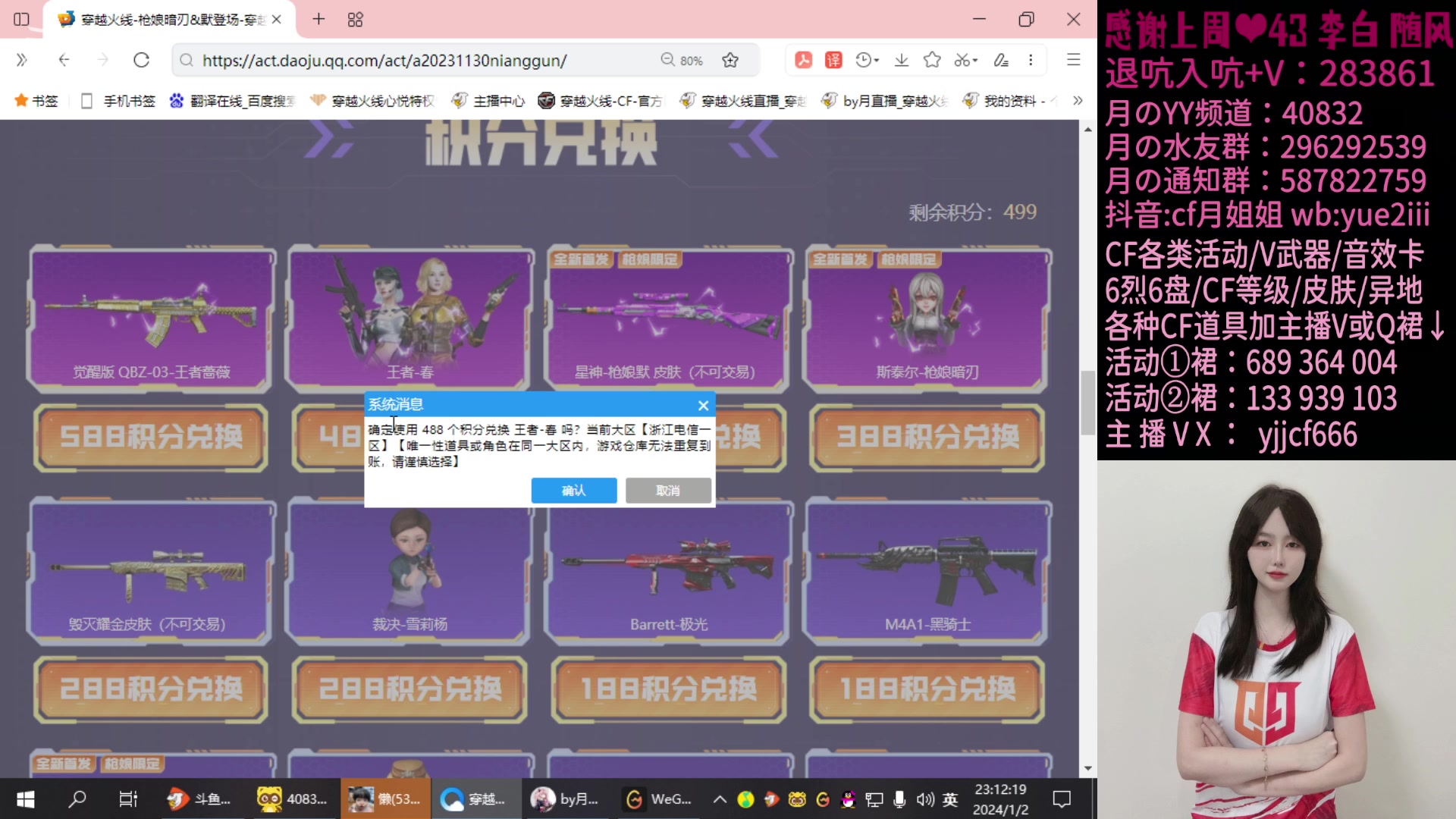Click 188积分兑换 under Barrett-极光

click(x=668, y=689)
